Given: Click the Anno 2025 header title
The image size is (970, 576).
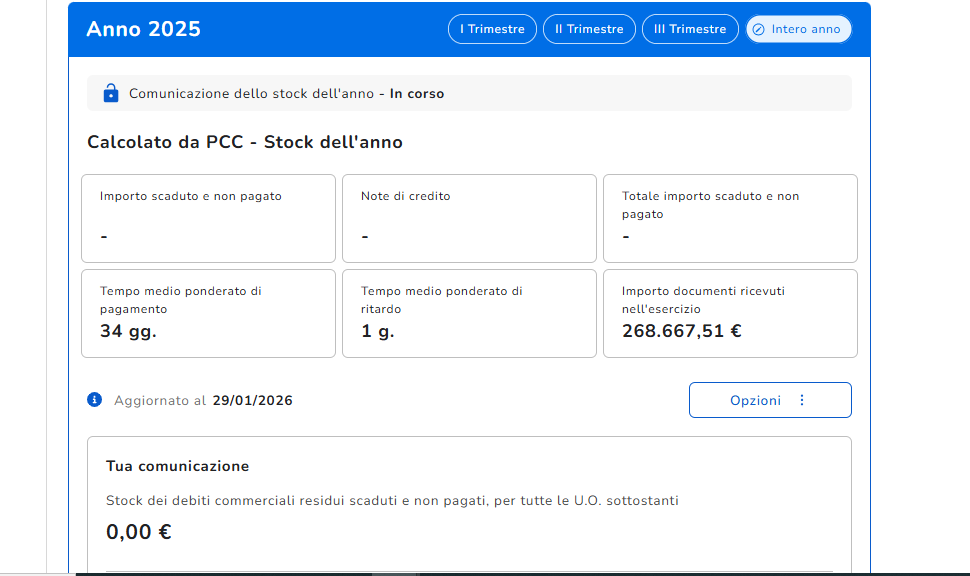Looking at the screenshot, I should (x=144, y=29).
